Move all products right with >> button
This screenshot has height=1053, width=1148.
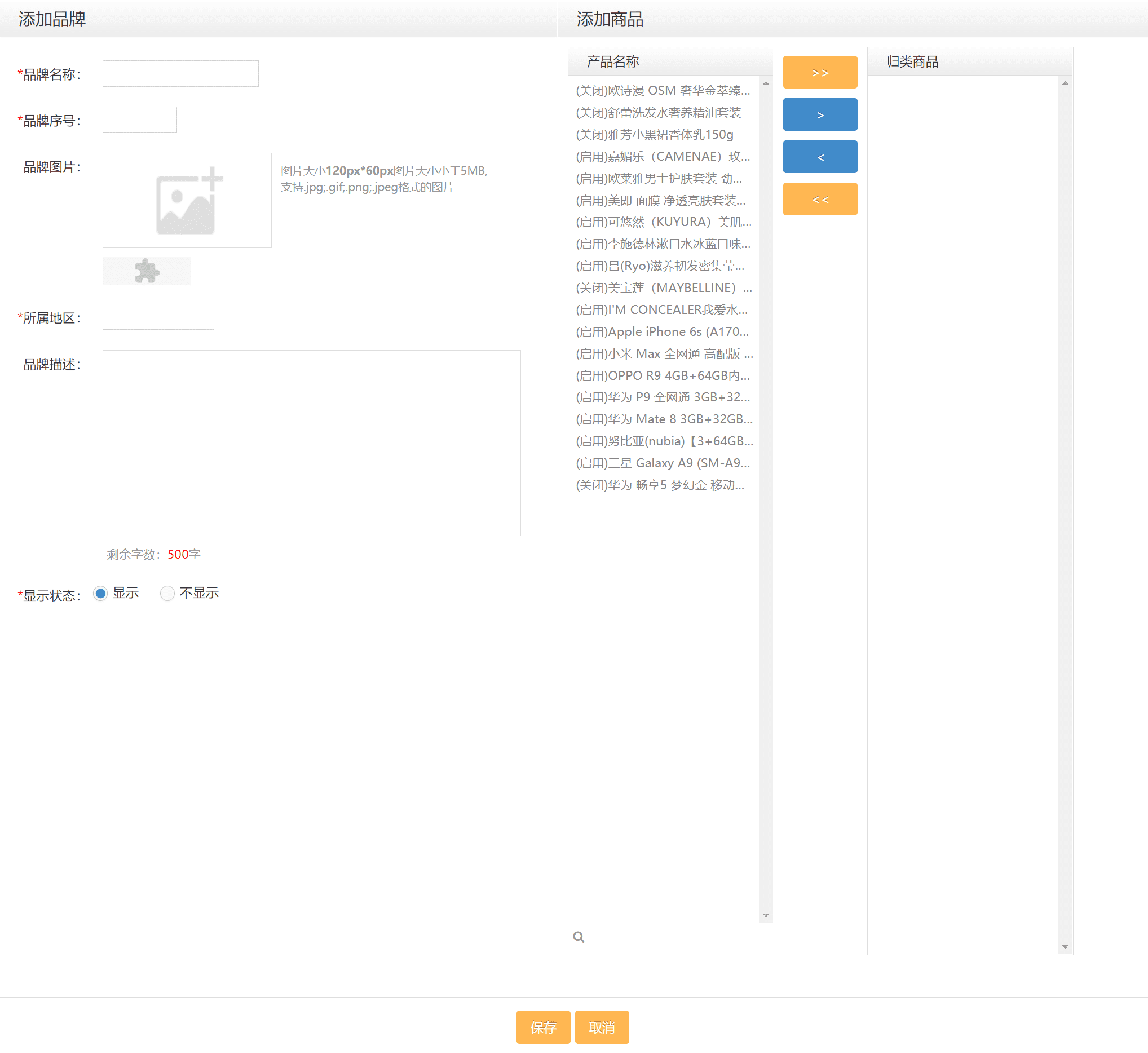click(820, 72)
